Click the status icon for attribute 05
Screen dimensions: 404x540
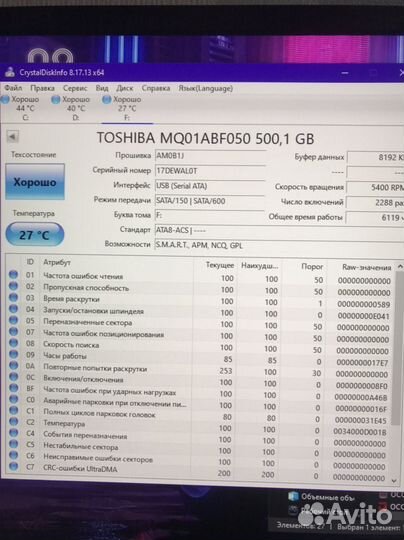tap(13, 320)
